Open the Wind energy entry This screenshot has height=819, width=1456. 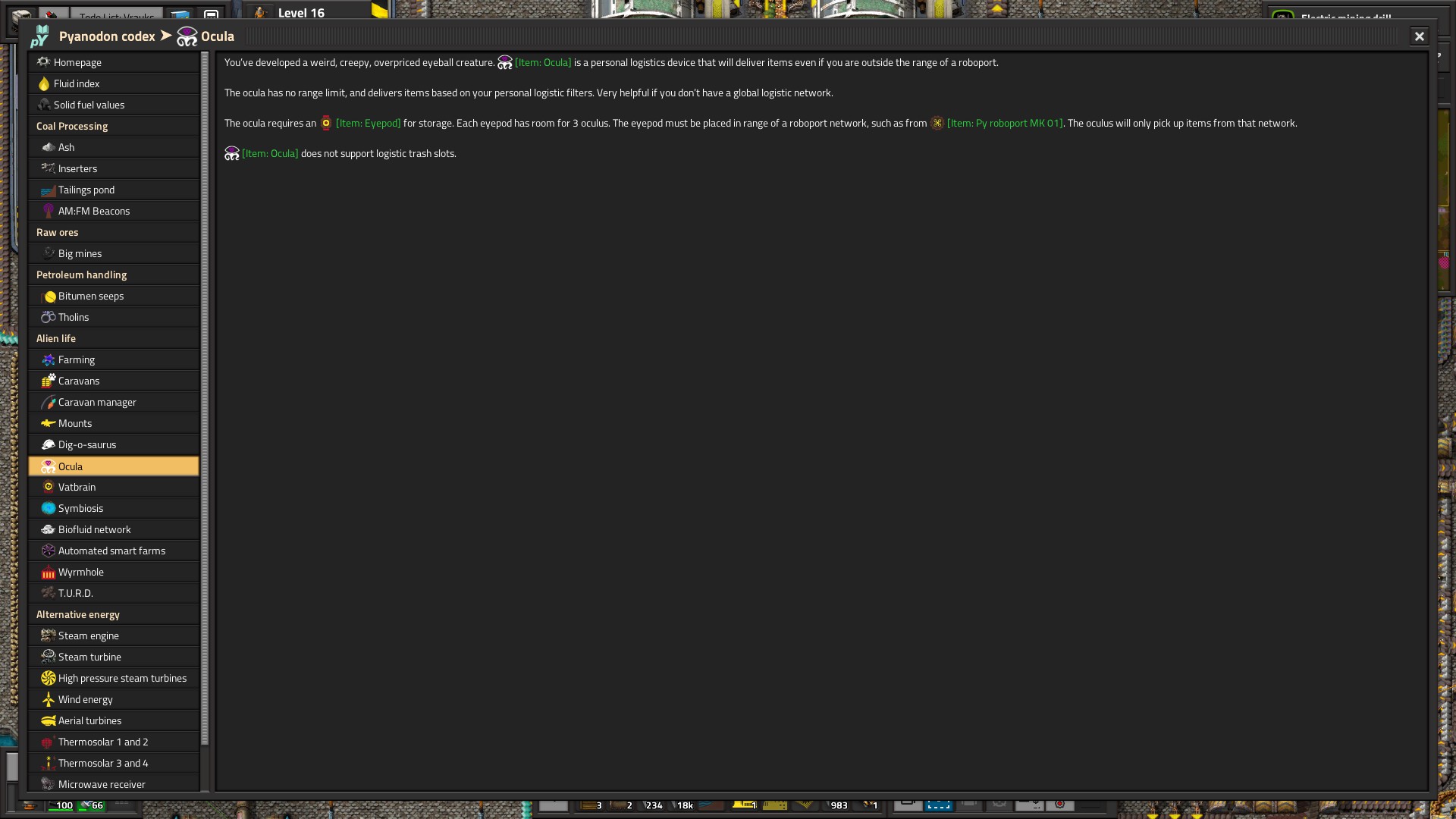click(x=85, y=700)
